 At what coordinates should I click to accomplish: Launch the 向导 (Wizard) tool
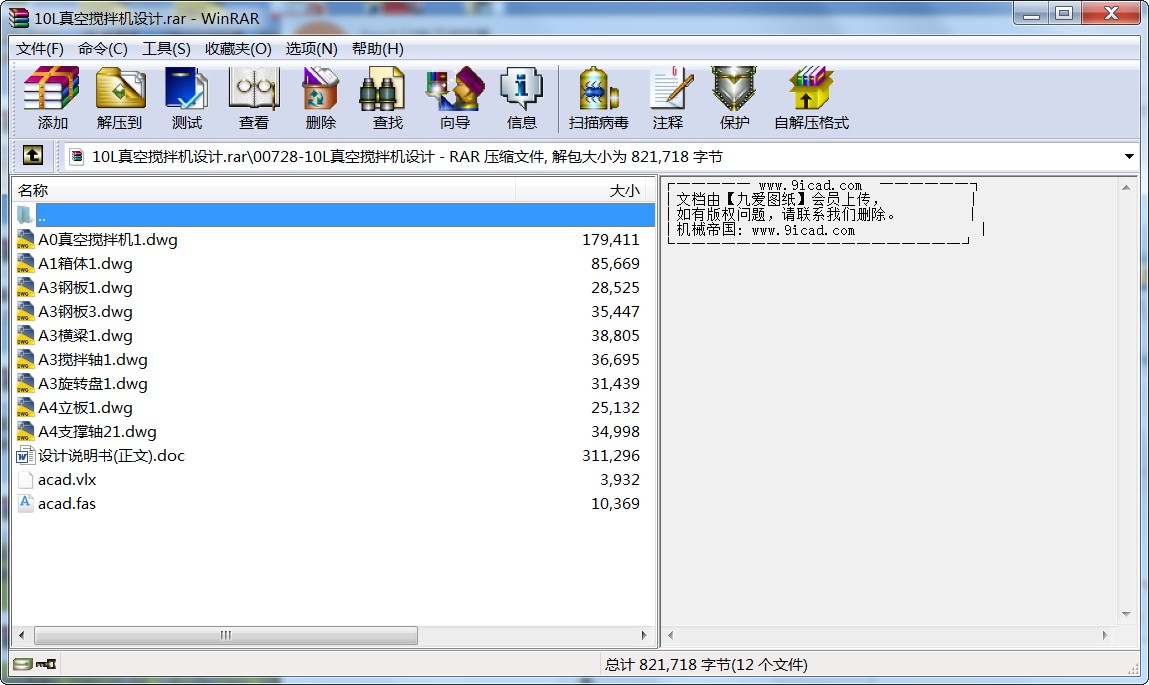click(x=455, y=98)
